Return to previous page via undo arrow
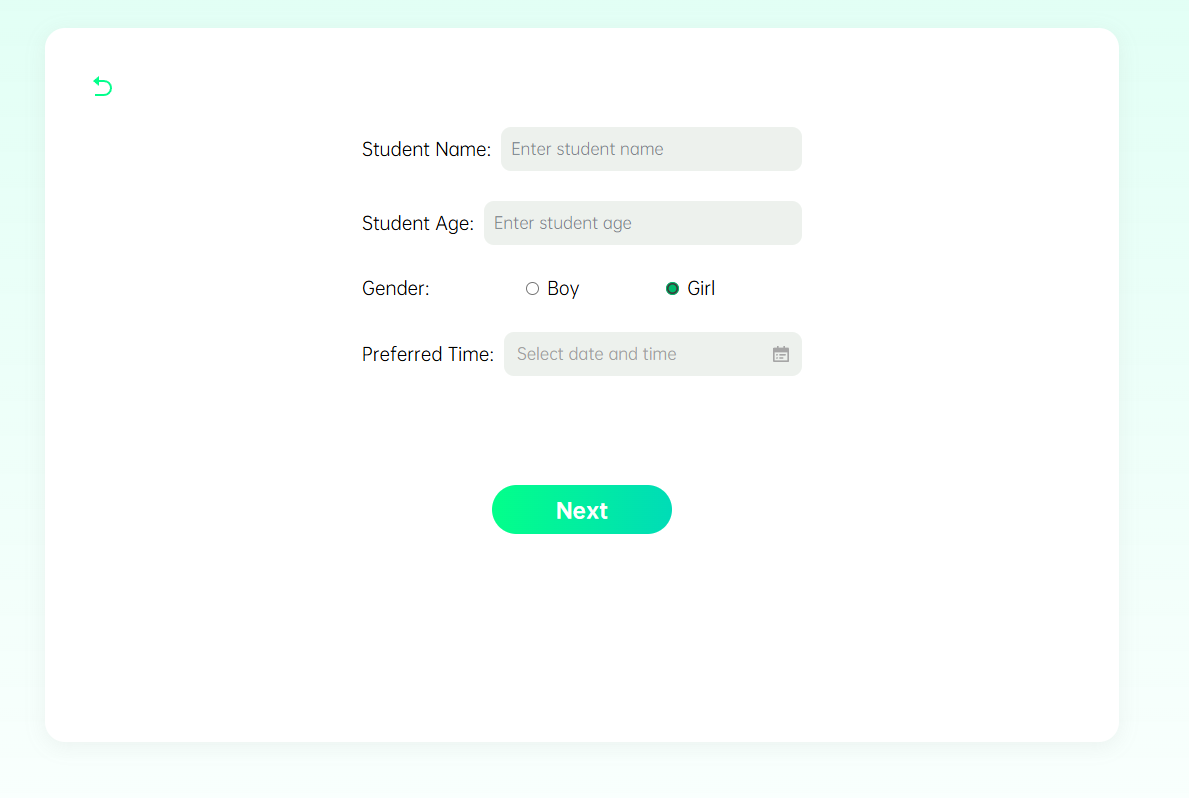1189x798 pixels. click(x=102, y=86)
